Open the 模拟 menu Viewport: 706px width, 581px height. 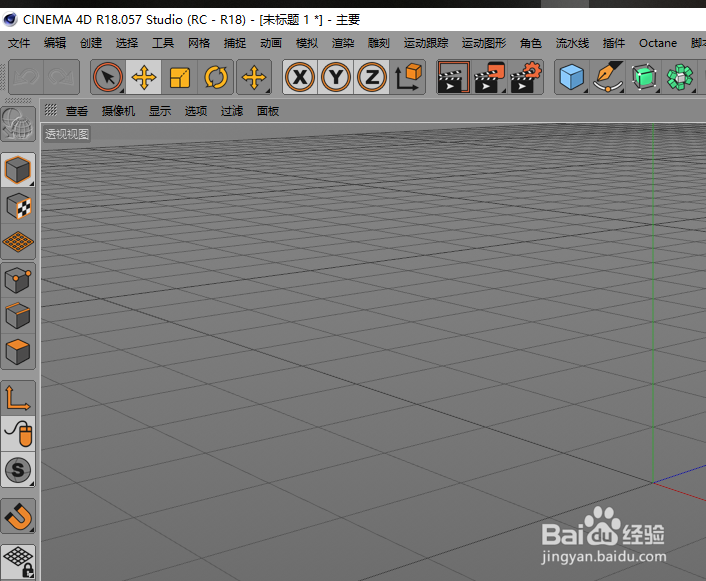pos(307,43)
